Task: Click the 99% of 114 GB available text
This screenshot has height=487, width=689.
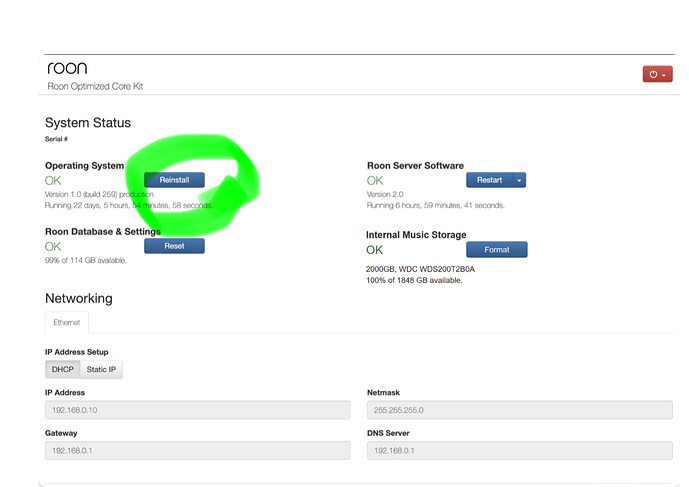Action: click(86, 260)
